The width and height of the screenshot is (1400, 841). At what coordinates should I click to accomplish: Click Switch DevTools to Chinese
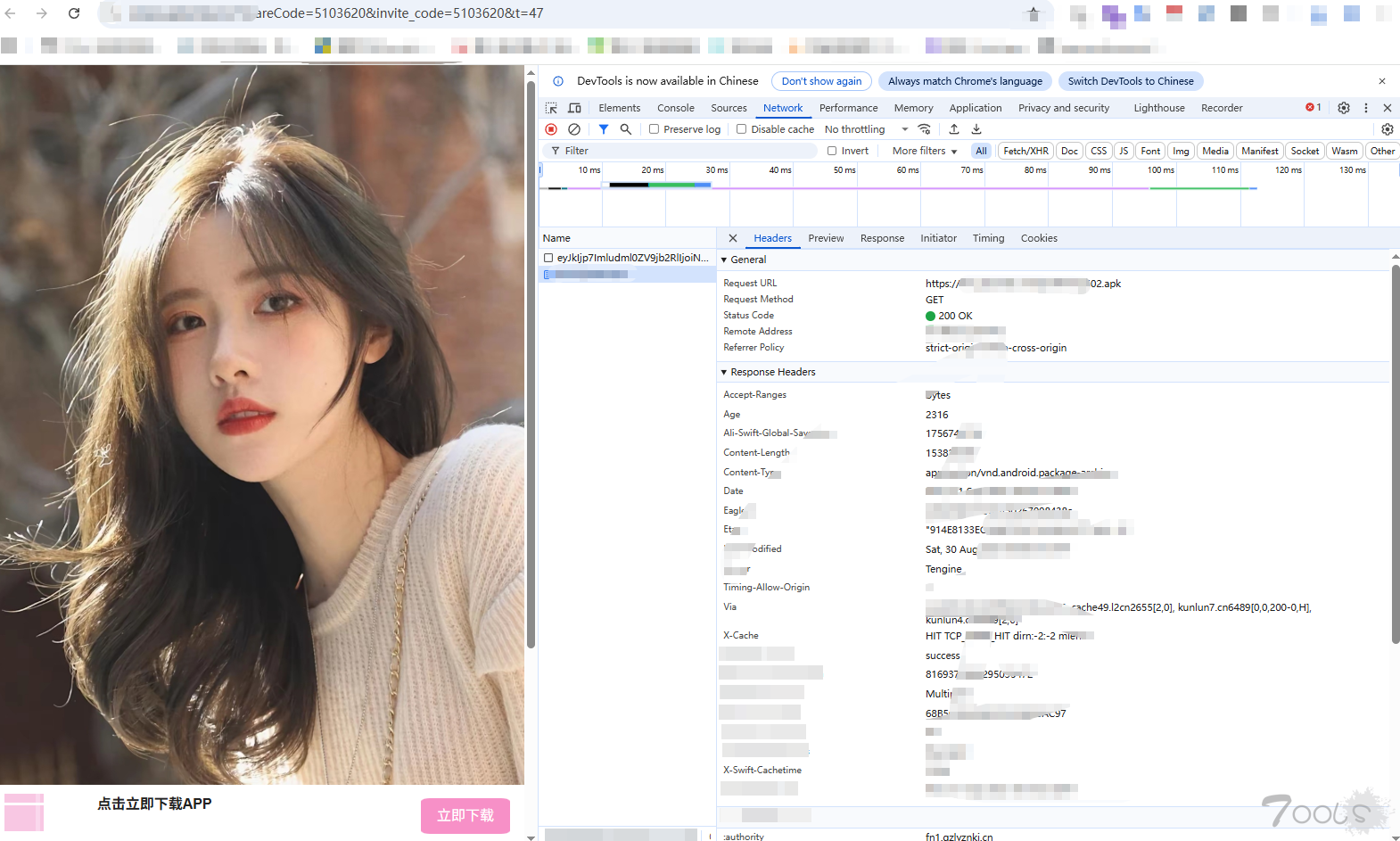1131,81
